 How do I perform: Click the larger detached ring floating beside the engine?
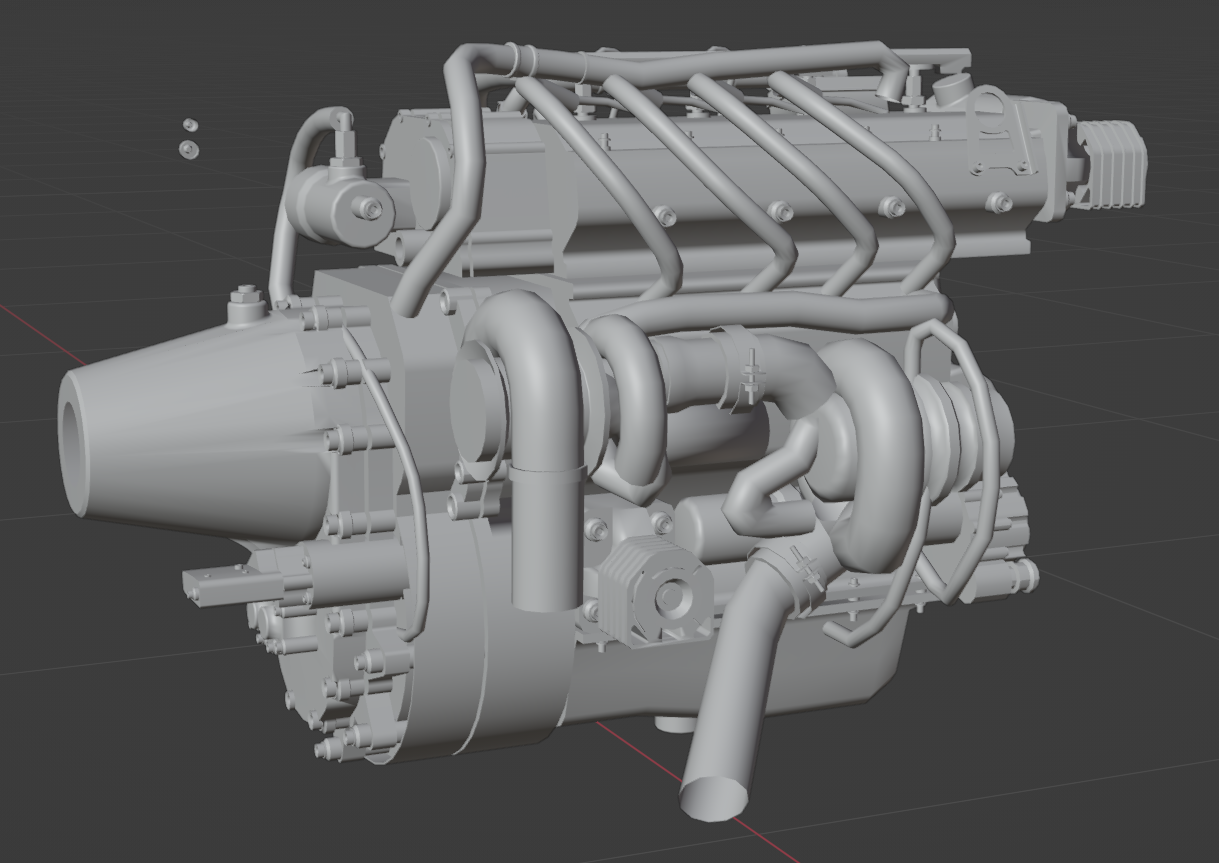point(188,149)
